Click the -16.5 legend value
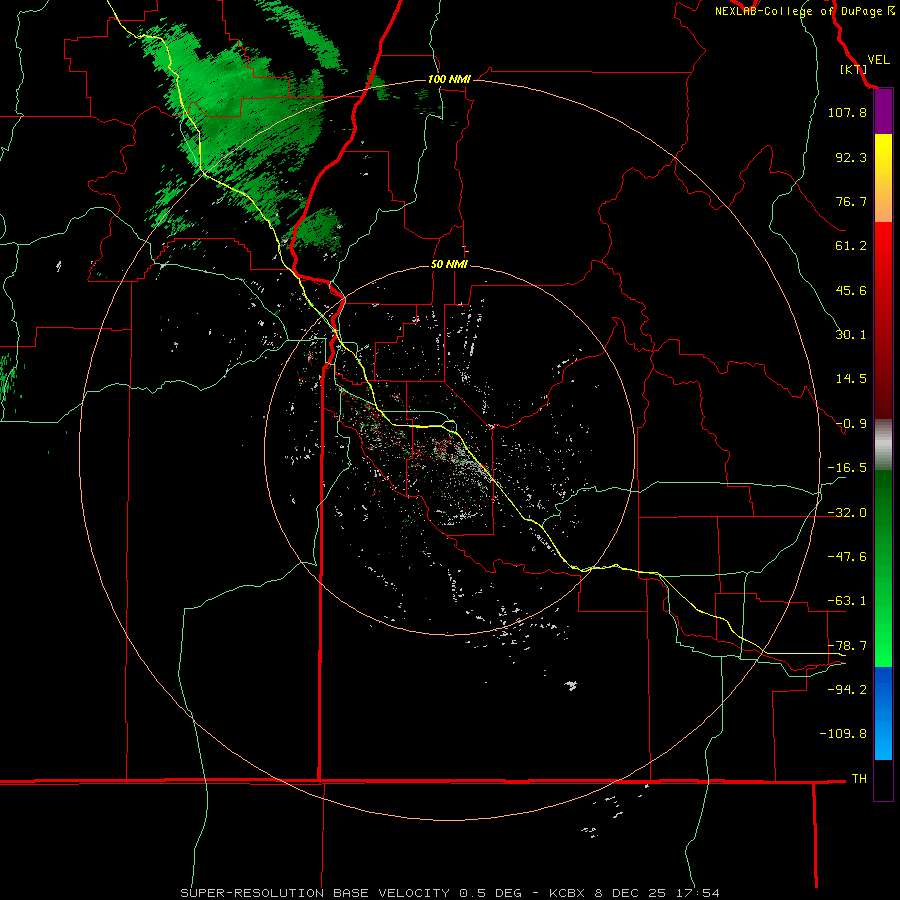 847,468
